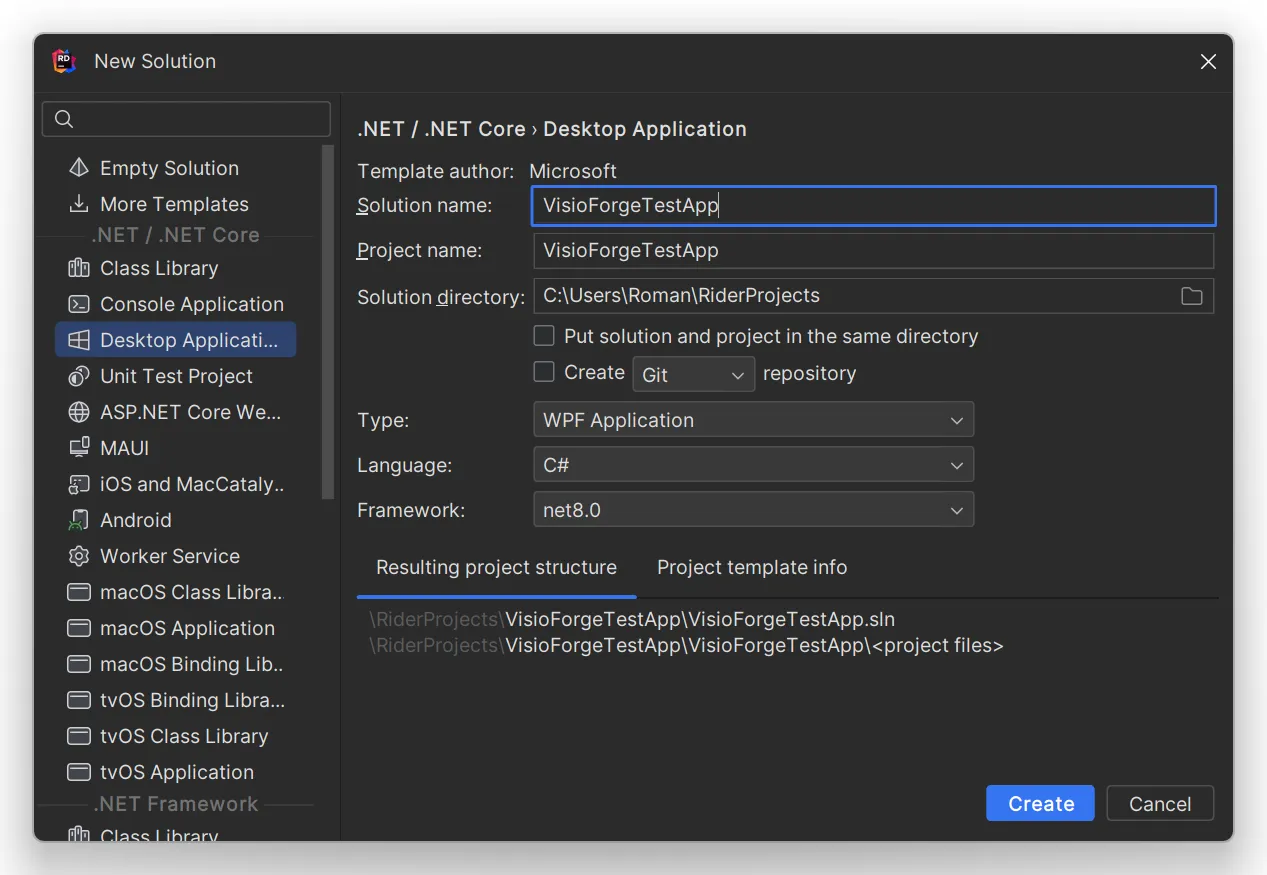Viewport: 1267px width, 875px height.
Task: Select the Console Application template
Action: [x=190, y=303]
